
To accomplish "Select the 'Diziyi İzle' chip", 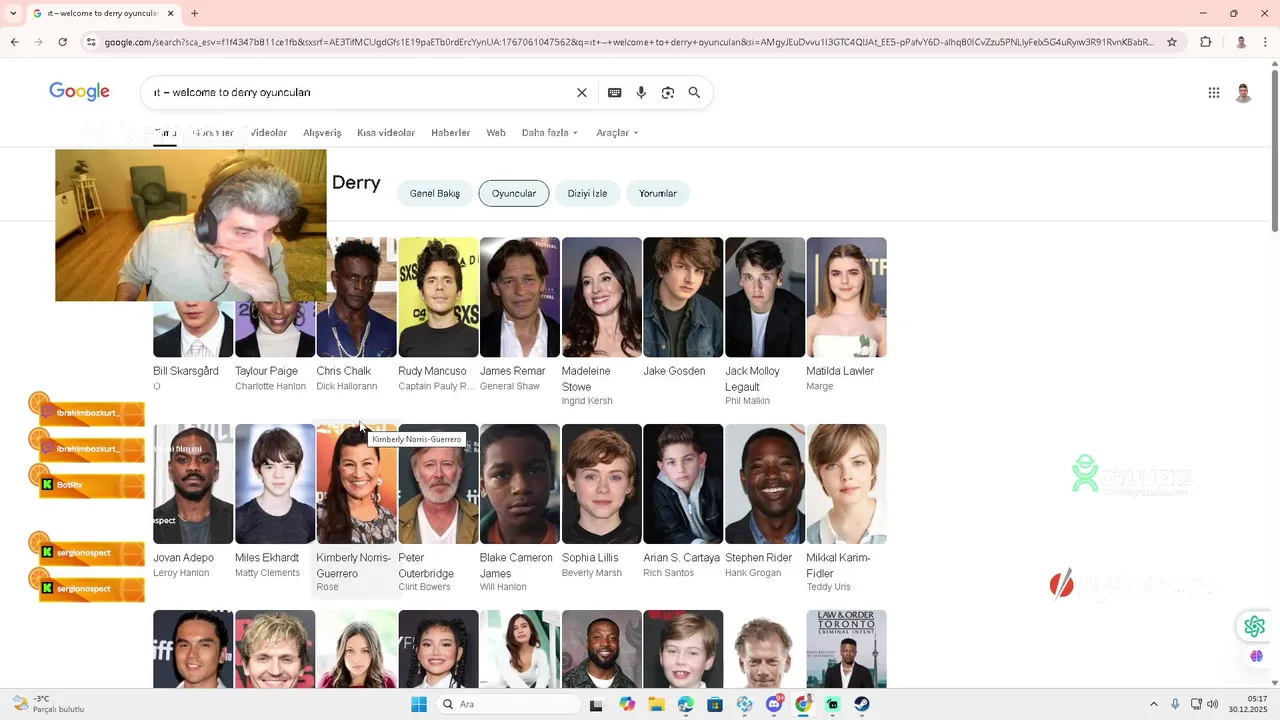I will point(587,193).
